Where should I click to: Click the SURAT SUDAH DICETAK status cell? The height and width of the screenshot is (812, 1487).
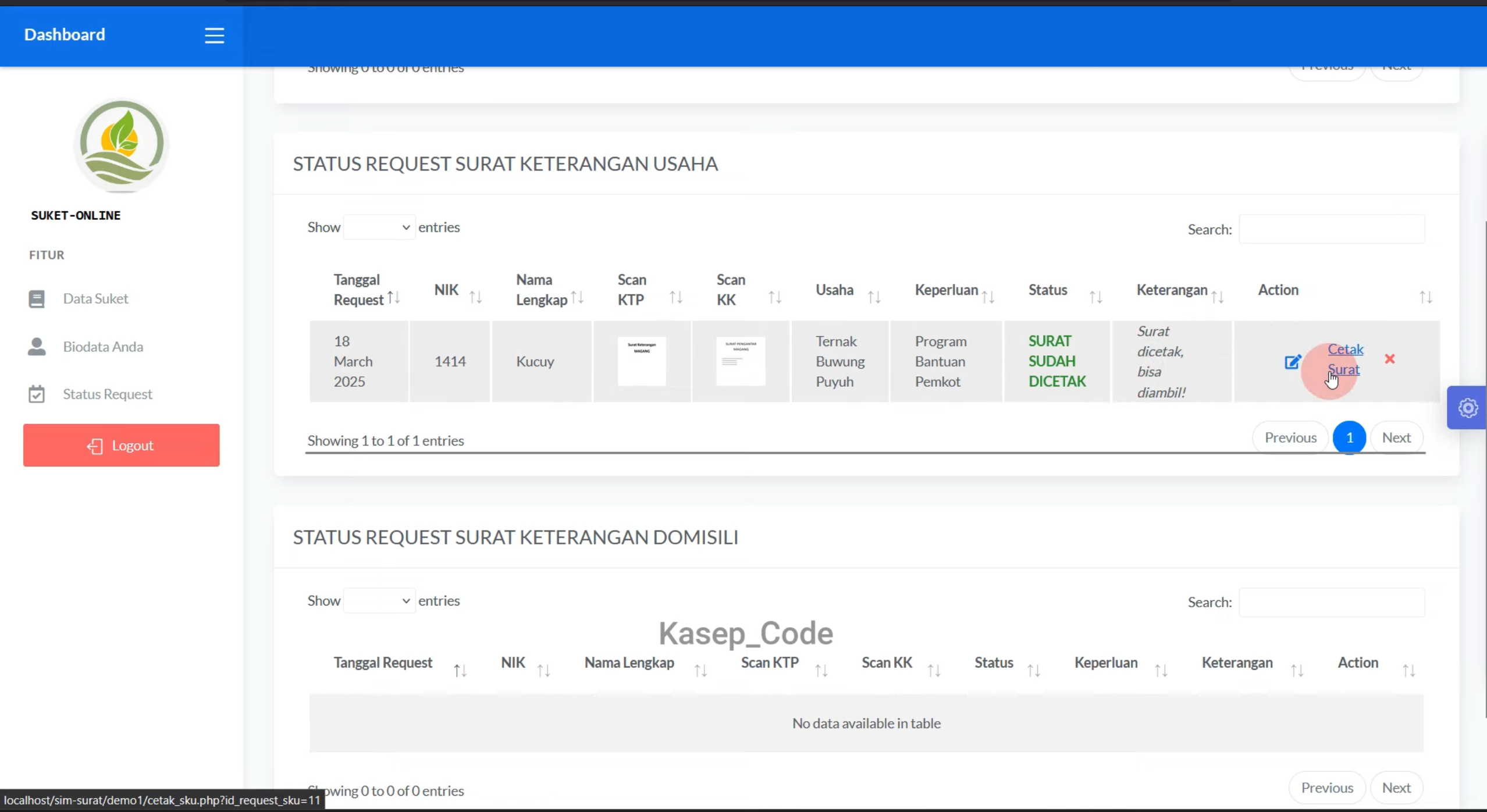click(1057, 361)
